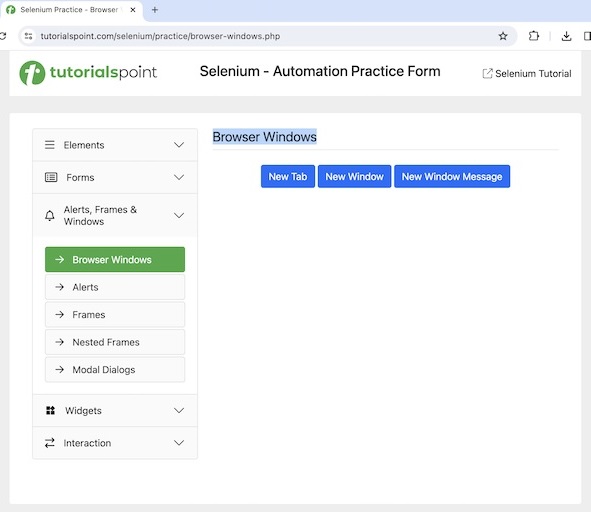Open the Alerts menu item

tap(115, 287)
